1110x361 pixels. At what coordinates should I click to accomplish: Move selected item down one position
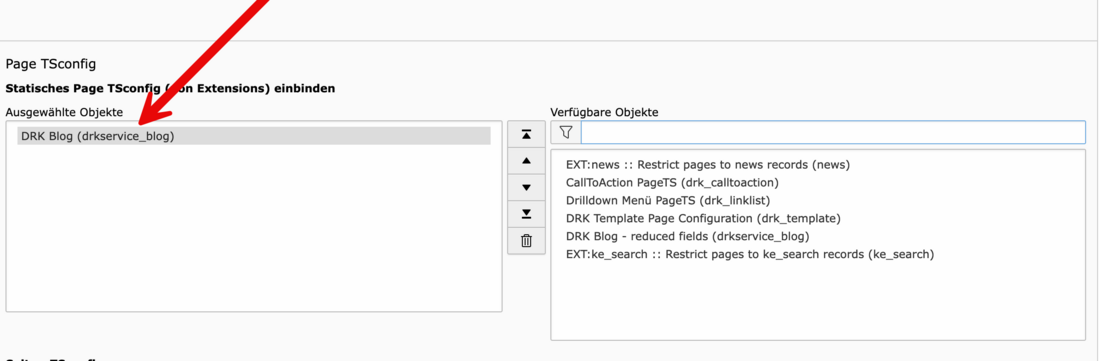coord(526,188)
